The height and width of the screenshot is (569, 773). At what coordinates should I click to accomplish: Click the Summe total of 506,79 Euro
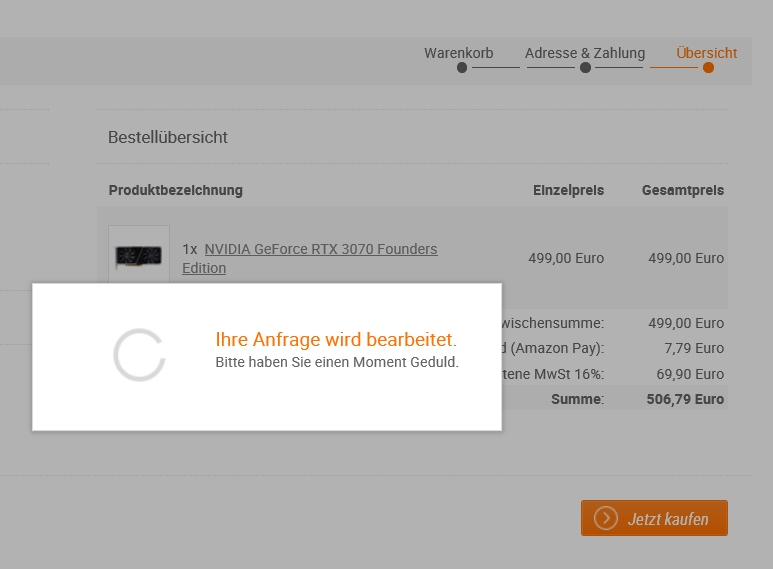click(x=685, y=399)
